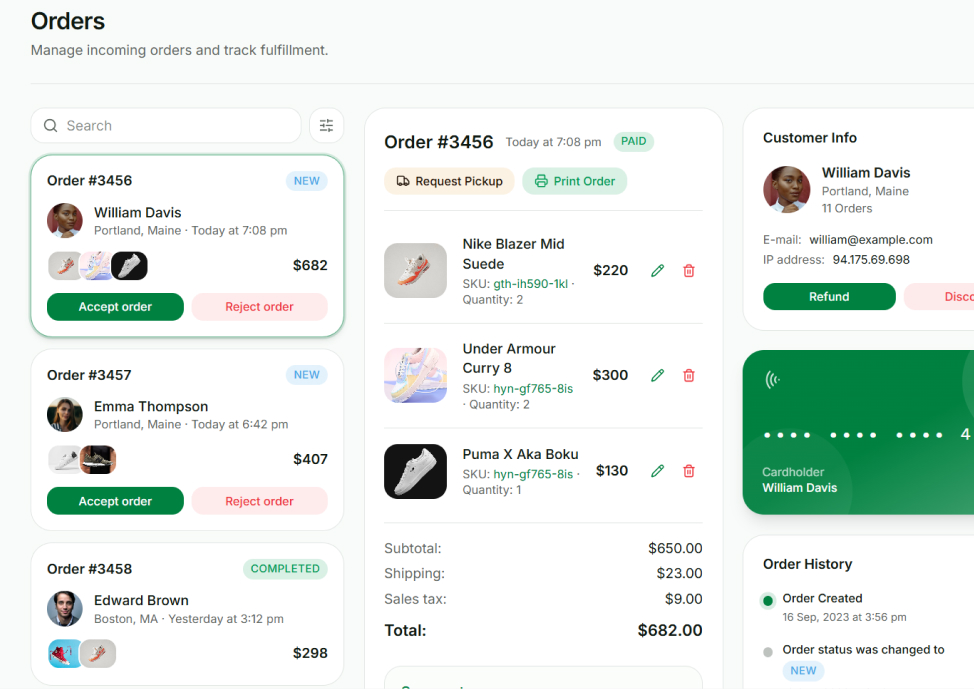Edit the Nike Blazer Mid Suede item
This screenshot has height=689, width=974.
click(657, 270)
